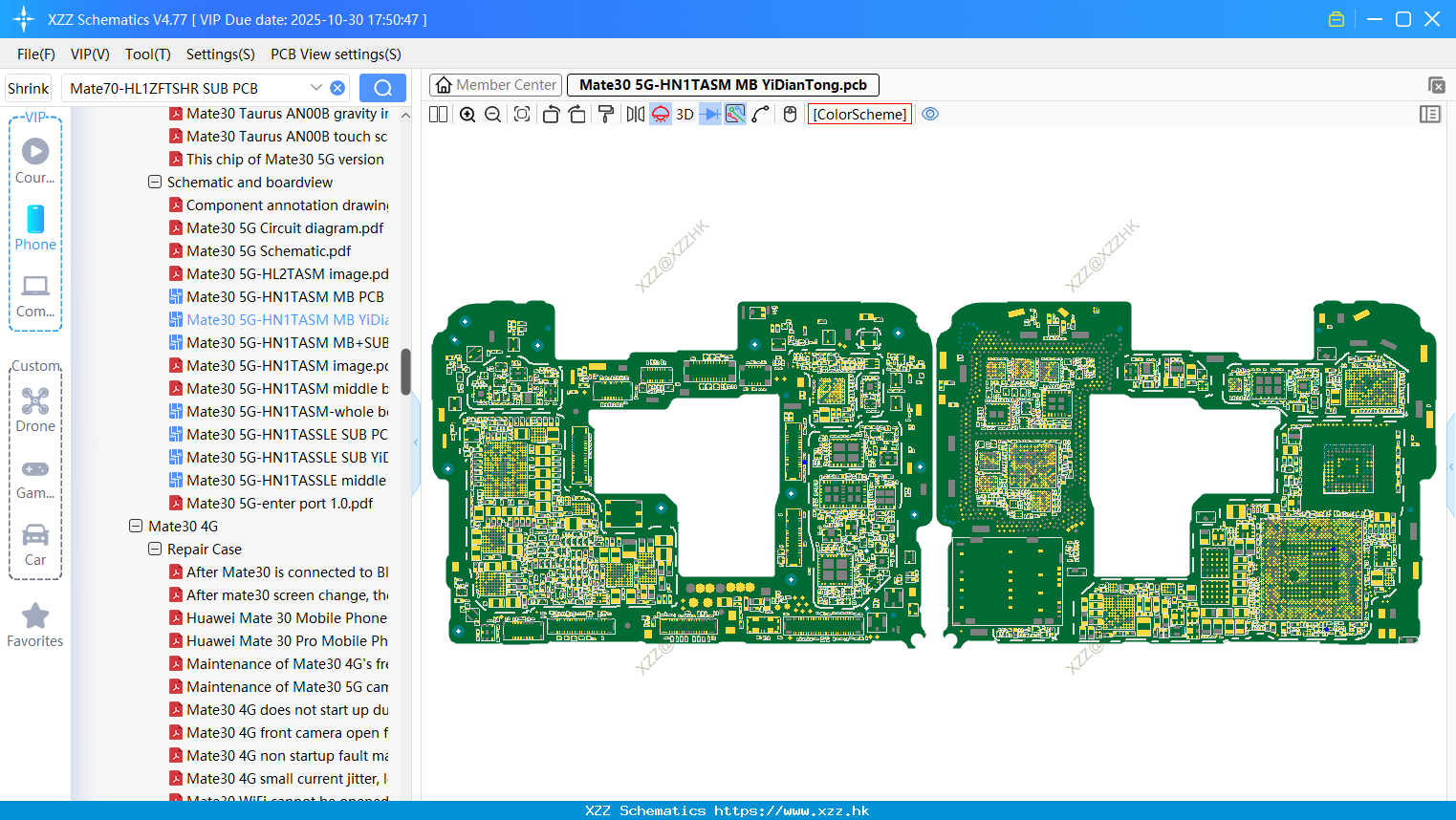Switch to 3D board view
The width and height of the screenshot is (1456, 820).
(685, 114)
